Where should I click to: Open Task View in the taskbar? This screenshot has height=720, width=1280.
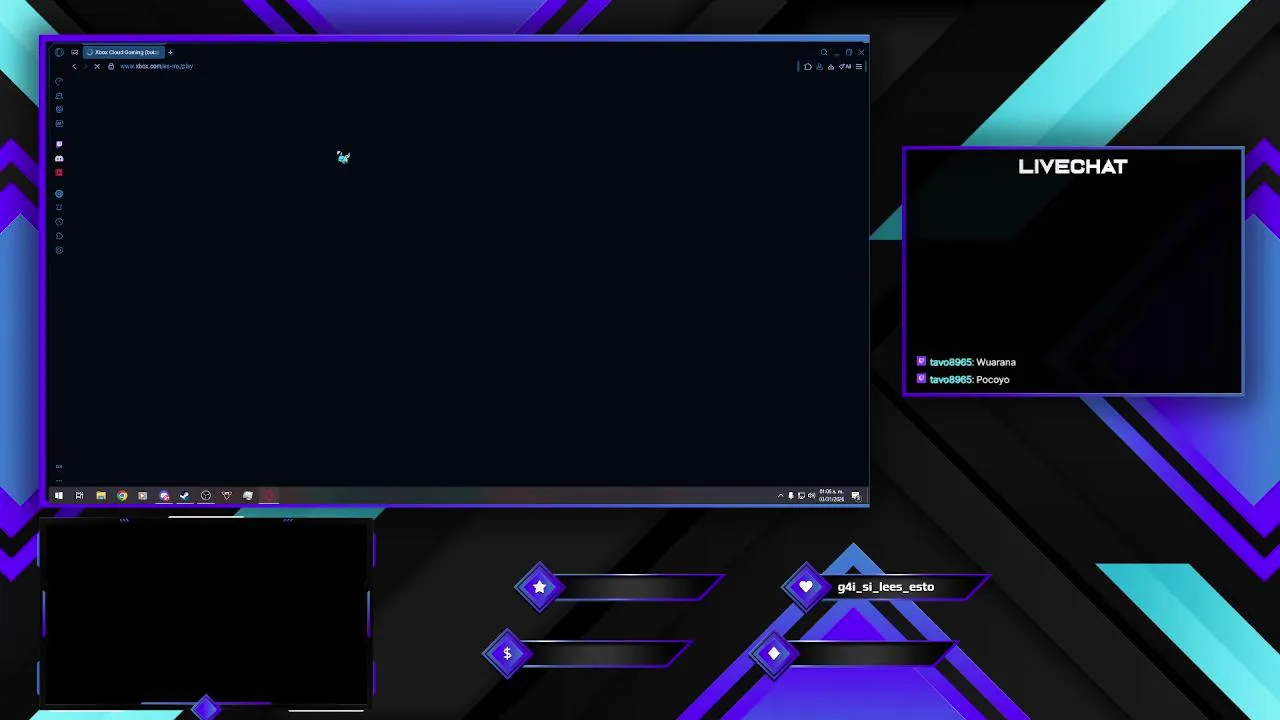tap(79, 496)
